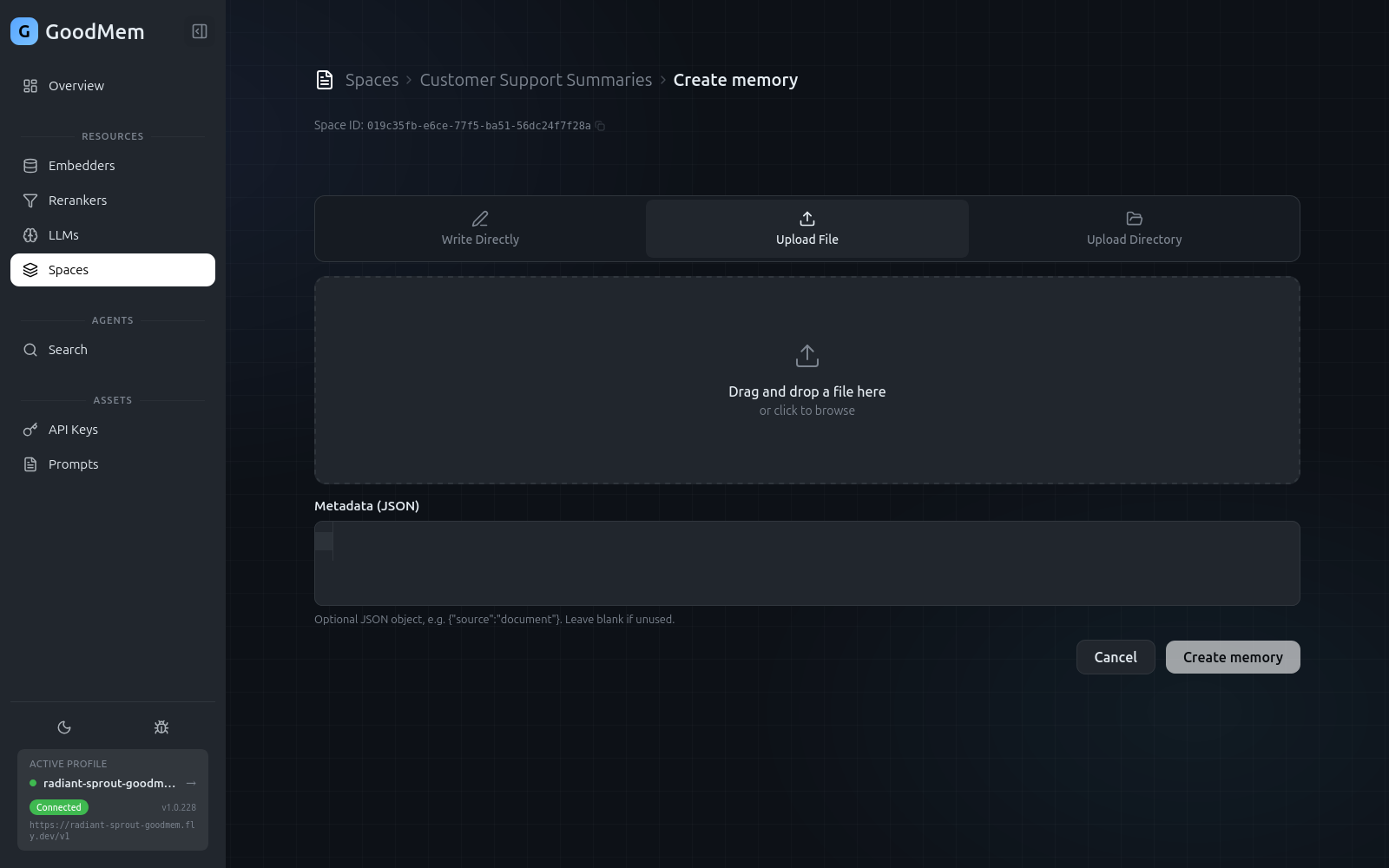Open Prompts using its document icon

point(30,464)
